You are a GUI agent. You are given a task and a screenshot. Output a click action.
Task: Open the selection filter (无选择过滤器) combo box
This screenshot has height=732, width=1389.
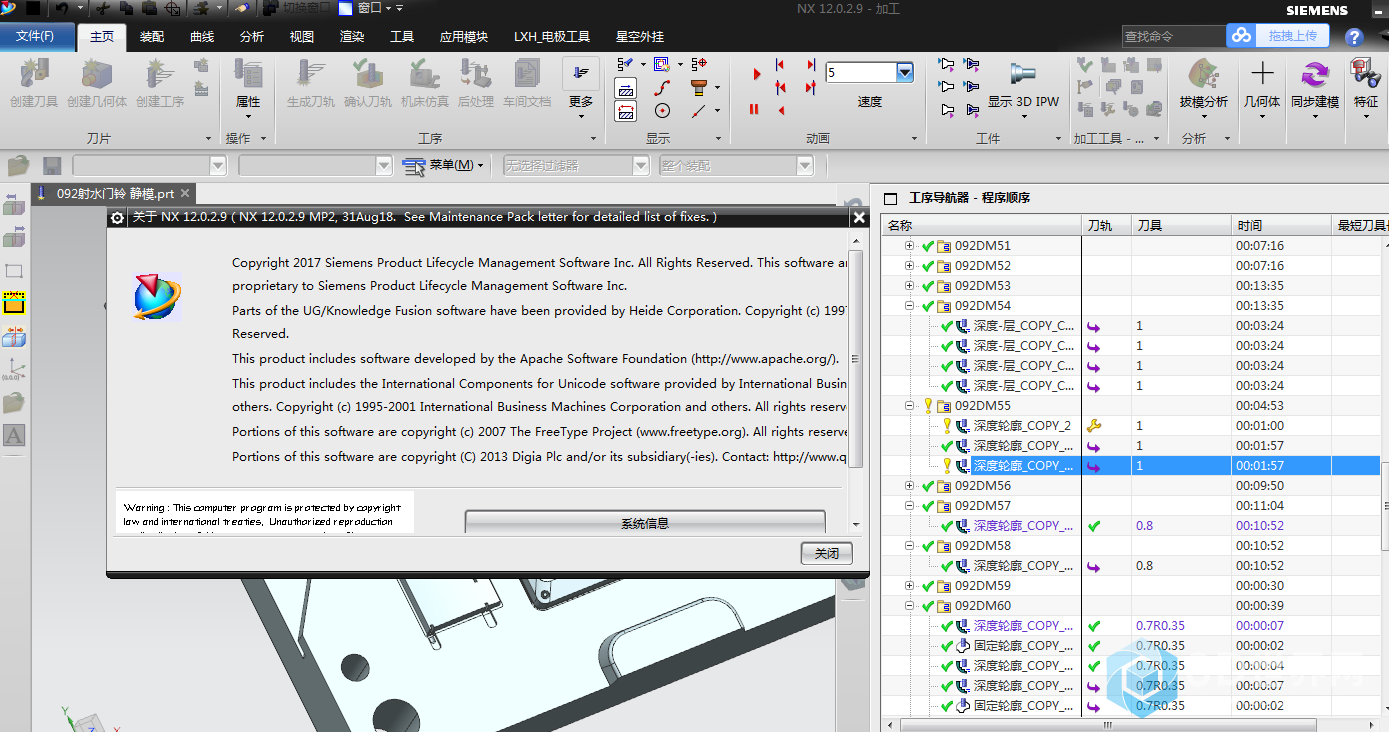576,165
